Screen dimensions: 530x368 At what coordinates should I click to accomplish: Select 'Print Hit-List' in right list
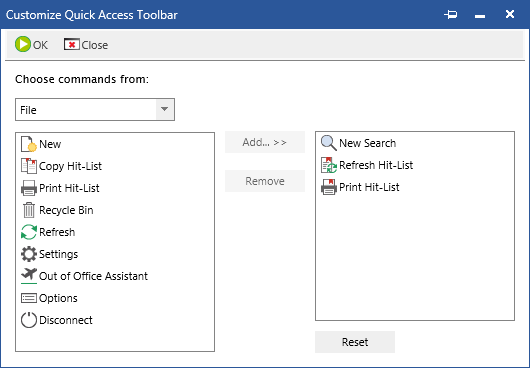369,187
